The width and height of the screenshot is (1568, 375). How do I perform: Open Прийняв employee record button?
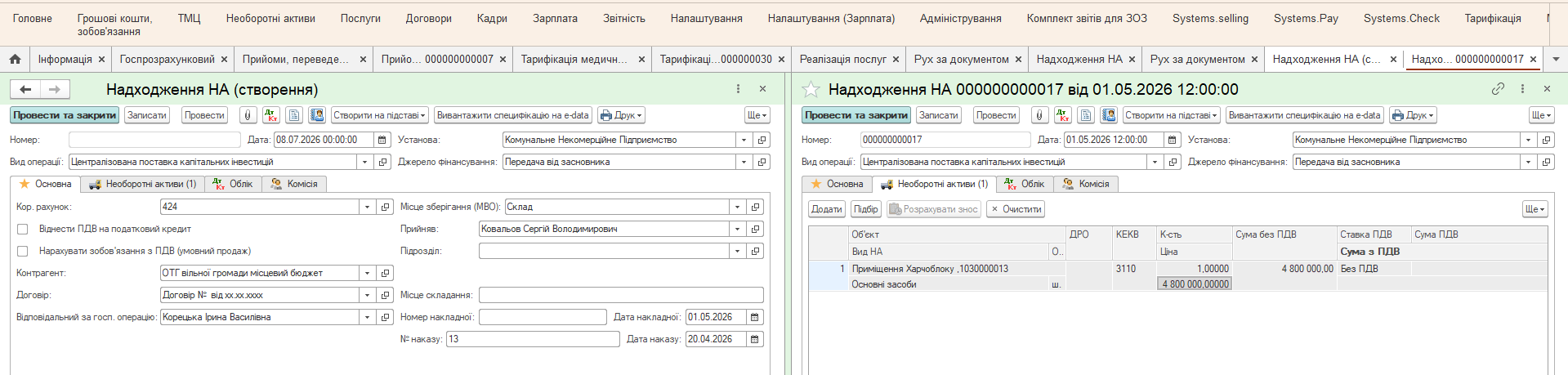point(756,229)
